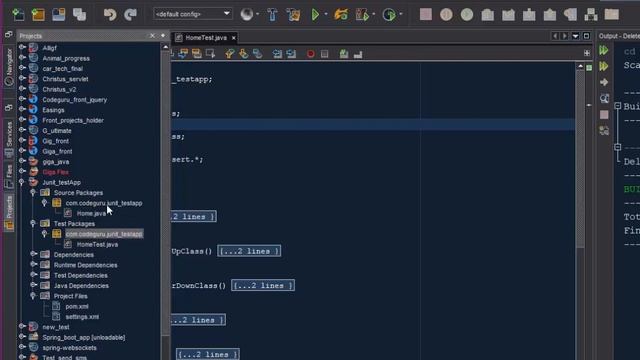
Task: Select the new_test project
Action: click(x=56, y=327)
